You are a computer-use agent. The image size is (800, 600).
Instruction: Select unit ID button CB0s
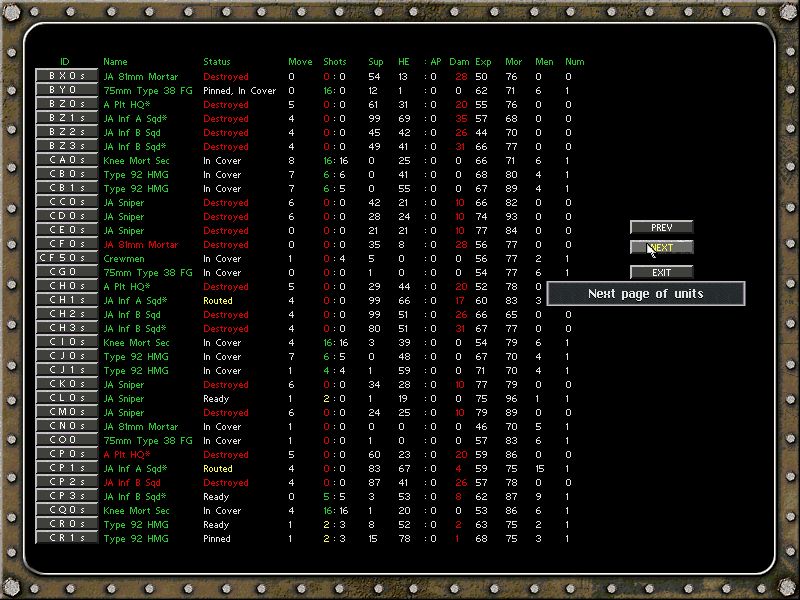tap(66, 174)
